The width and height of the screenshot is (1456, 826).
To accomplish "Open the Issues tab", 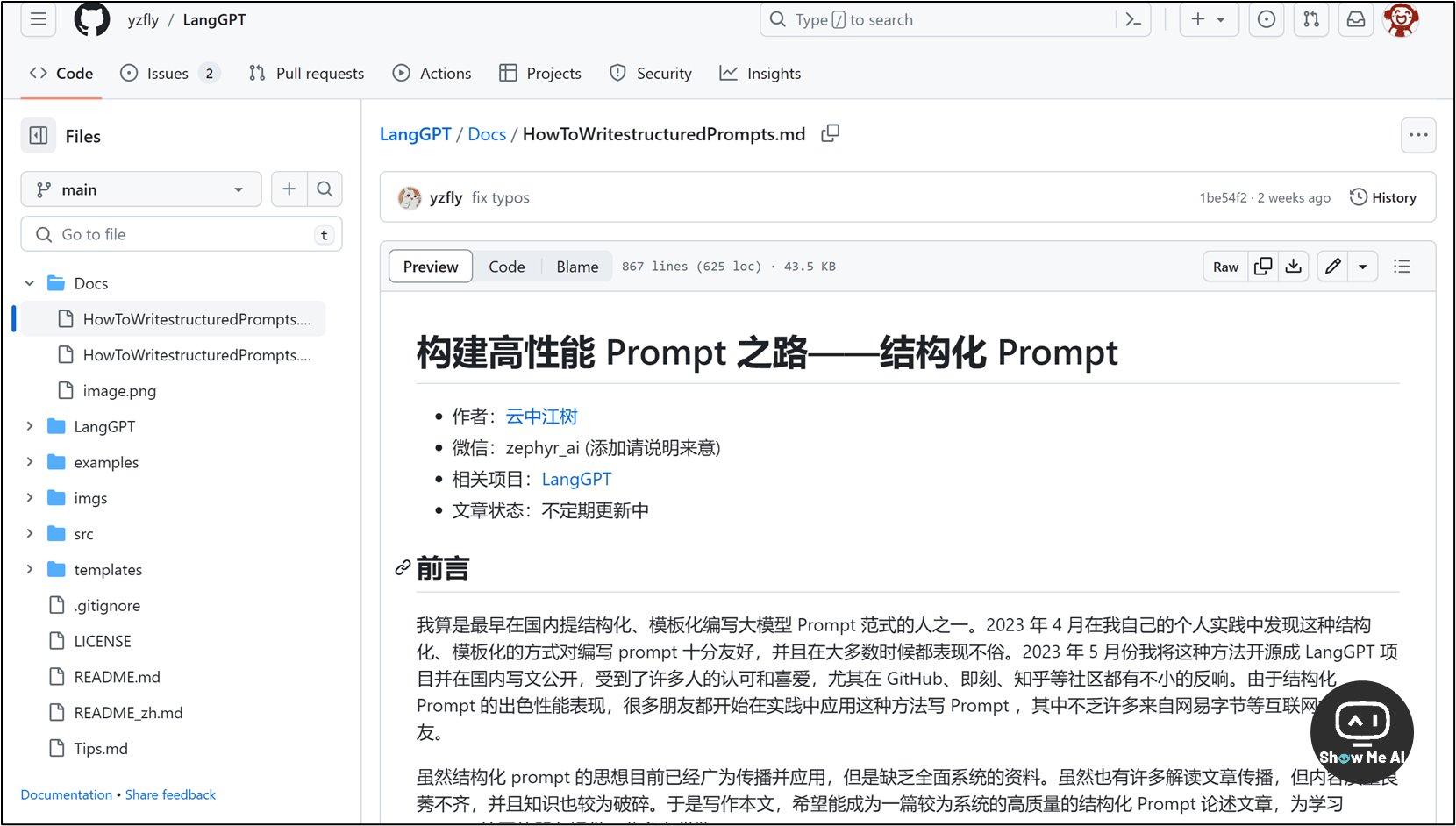I will (x=170, y=73).
